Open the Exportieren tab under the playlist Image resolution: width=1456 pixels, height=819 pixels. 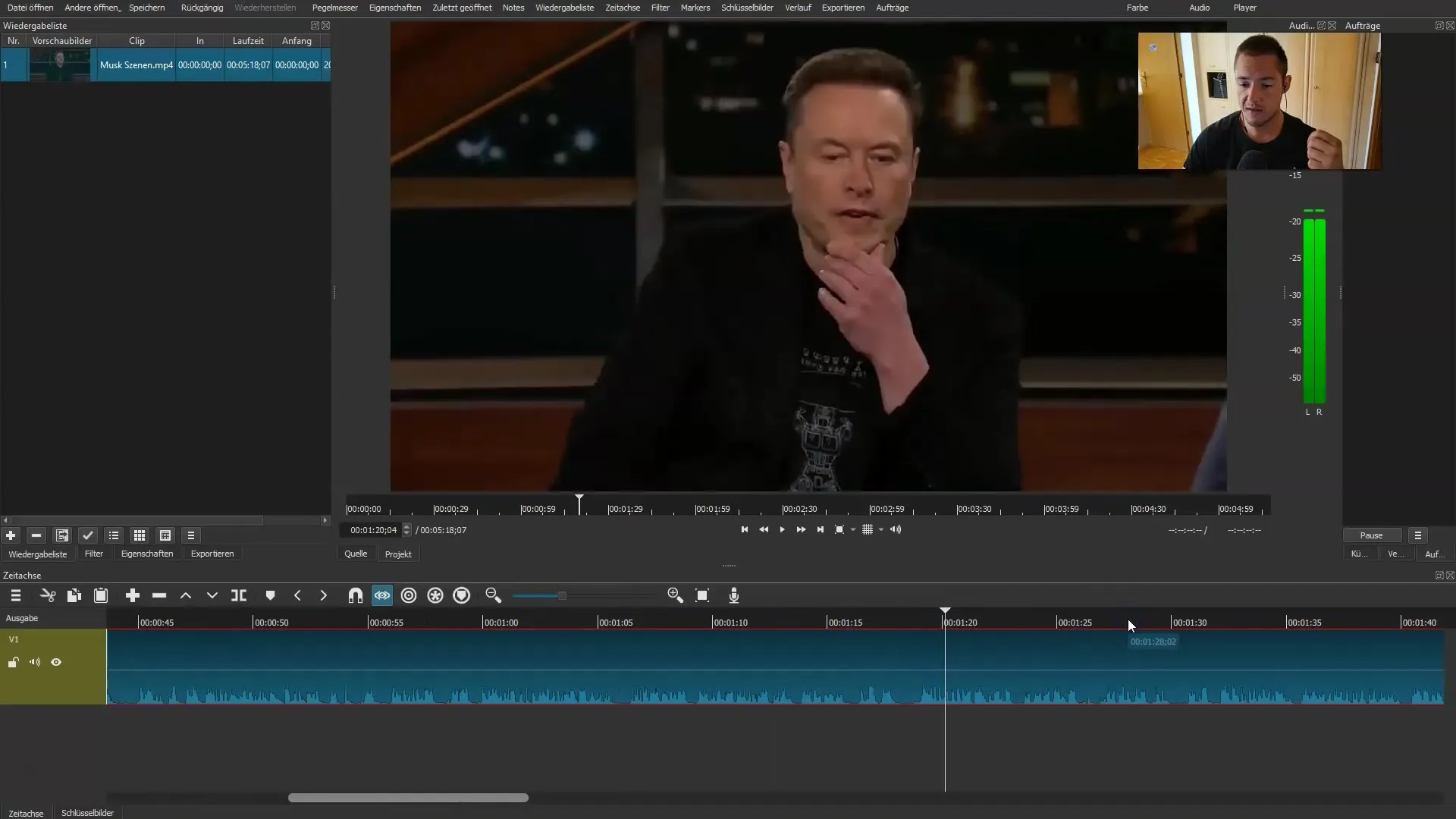tap(212, 554)
